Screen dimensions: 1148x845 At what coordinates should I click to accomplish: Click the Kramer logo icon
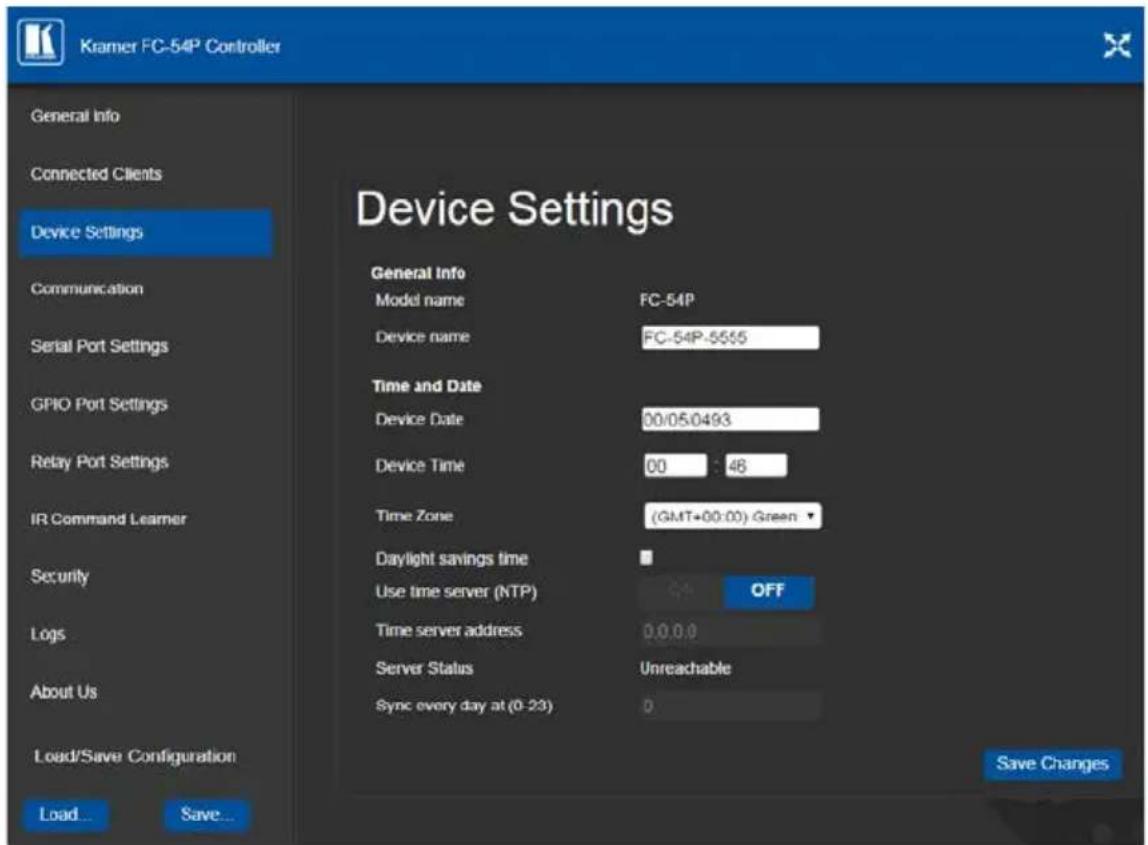pyautogui.click(x=40, y=42)
